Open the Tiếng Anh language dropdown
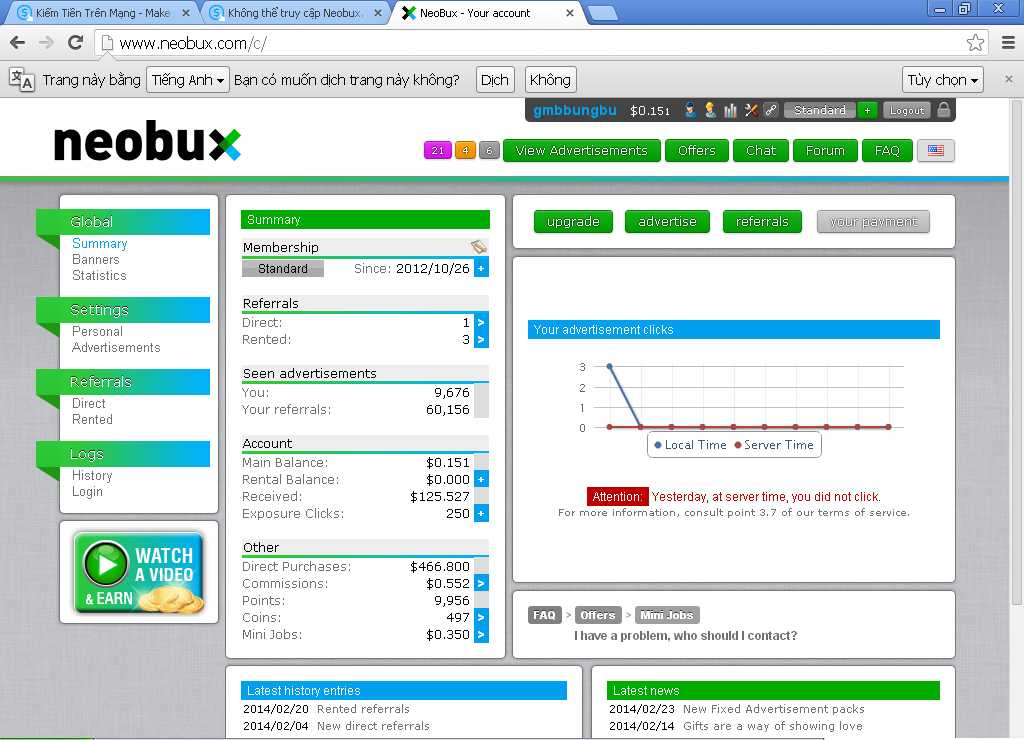 coord(188,80)
